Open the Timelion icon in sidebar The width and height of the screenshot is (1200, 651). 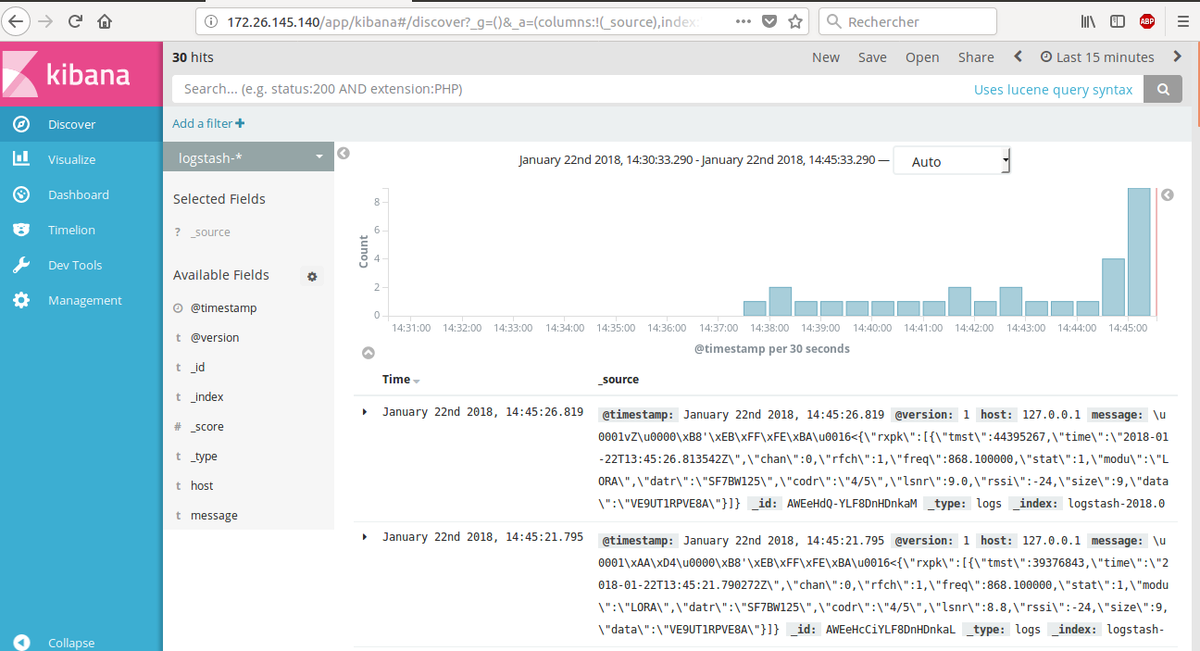[21, 230]
